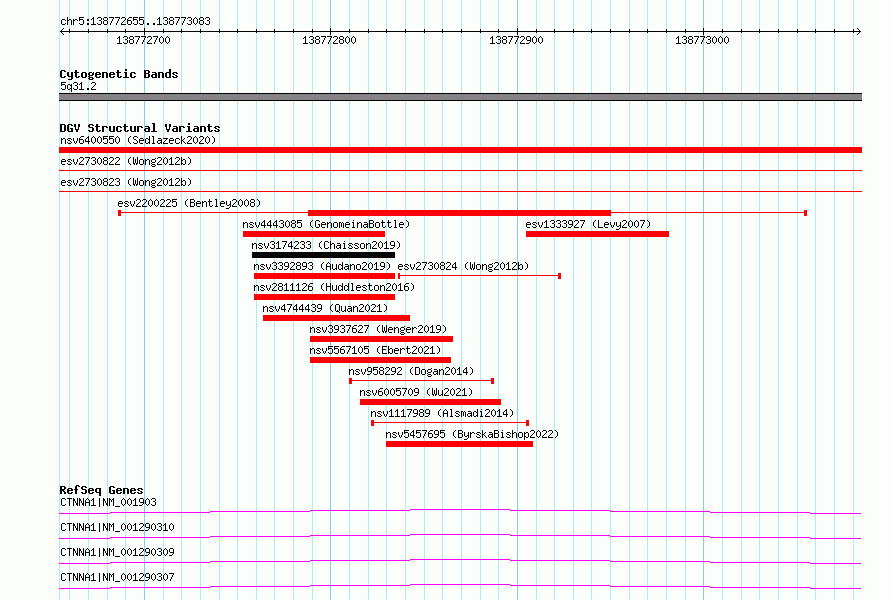Image resolution: width=890 pixels, height=600 pixels.
Task: Open the nsv4744439 (Quan2021) label
Action: [325, 308]
